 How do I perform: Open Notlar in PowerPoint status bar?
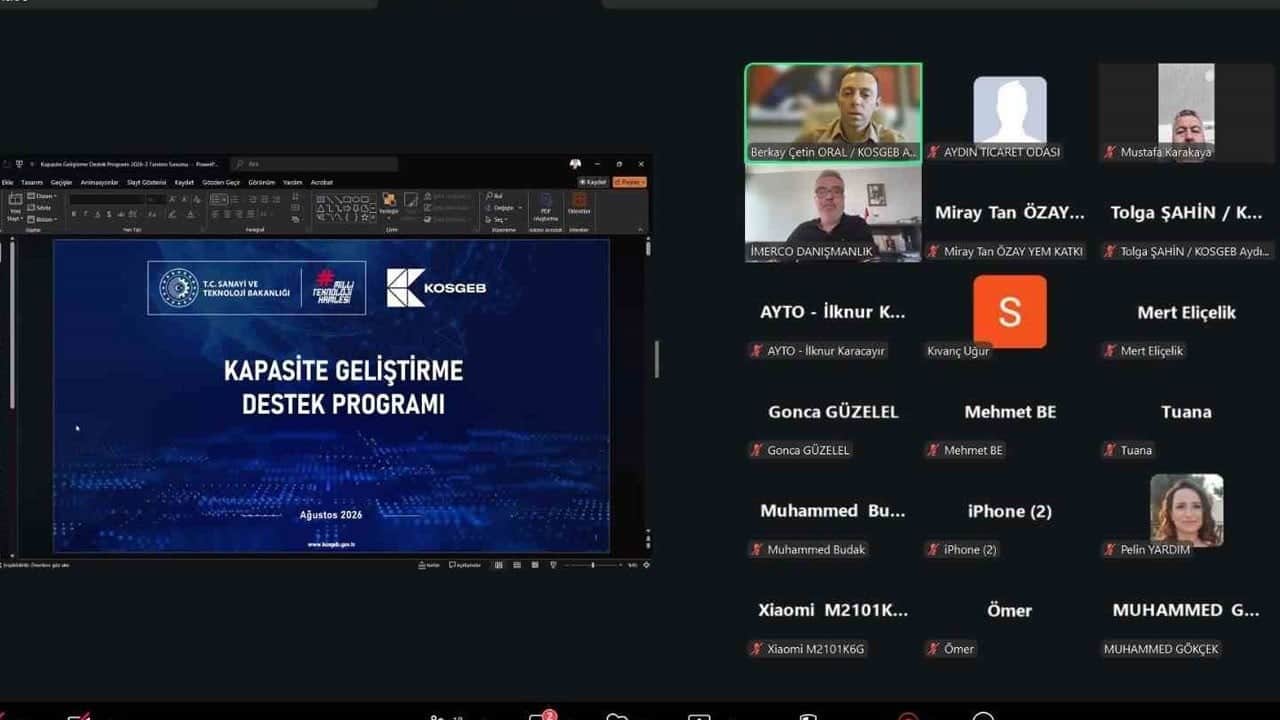point(430,565)
